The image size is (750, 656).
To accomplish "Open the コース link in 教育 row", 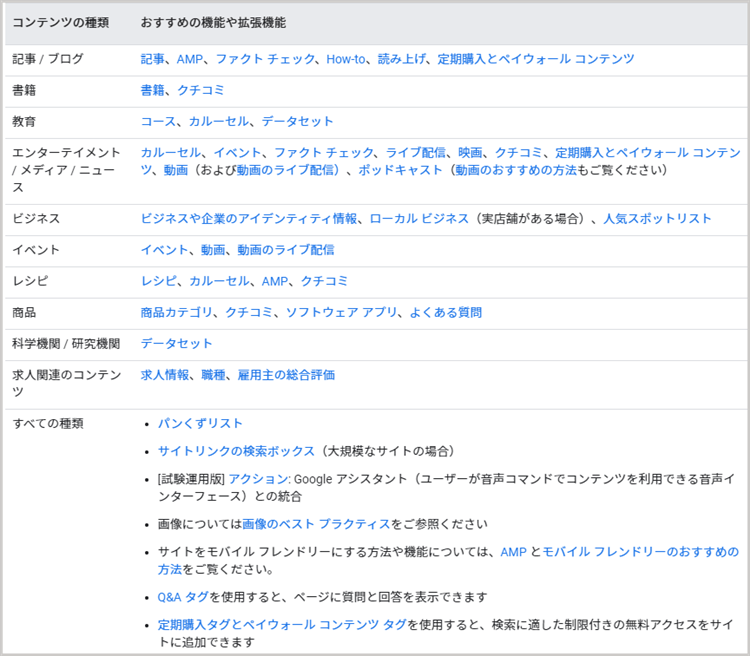I will 158,121.
